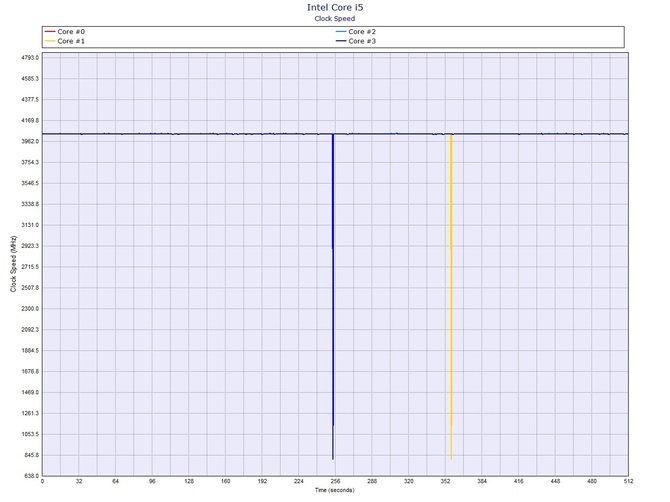Screen dimensions: 670x502
Task: Click the Core #2 legend entry
Action: [x=356, y=32]
